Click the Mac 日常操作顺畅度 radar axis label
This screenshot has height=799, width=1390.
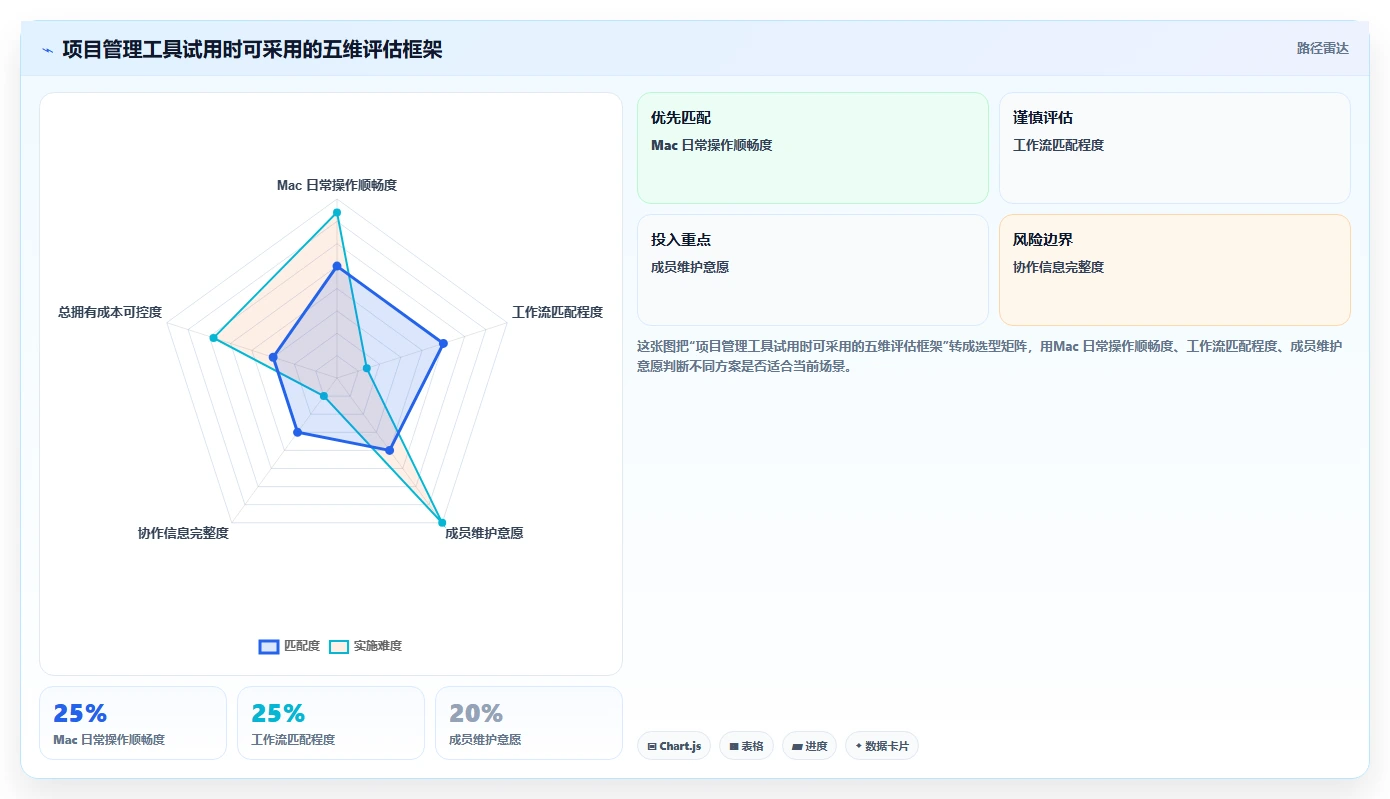click(337, 185)
